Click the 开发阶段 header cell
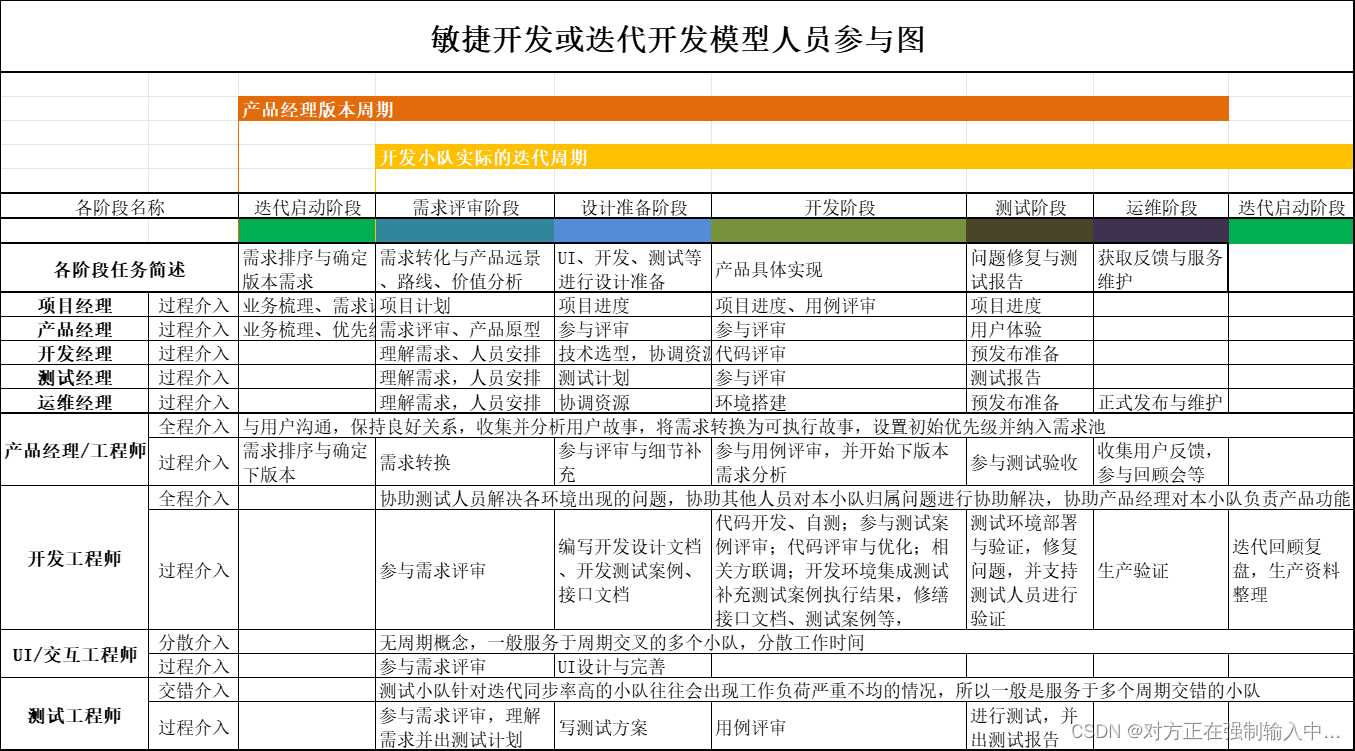This screenshot has height=751, width=1355. pyautogui.click(x=840, y=207)
